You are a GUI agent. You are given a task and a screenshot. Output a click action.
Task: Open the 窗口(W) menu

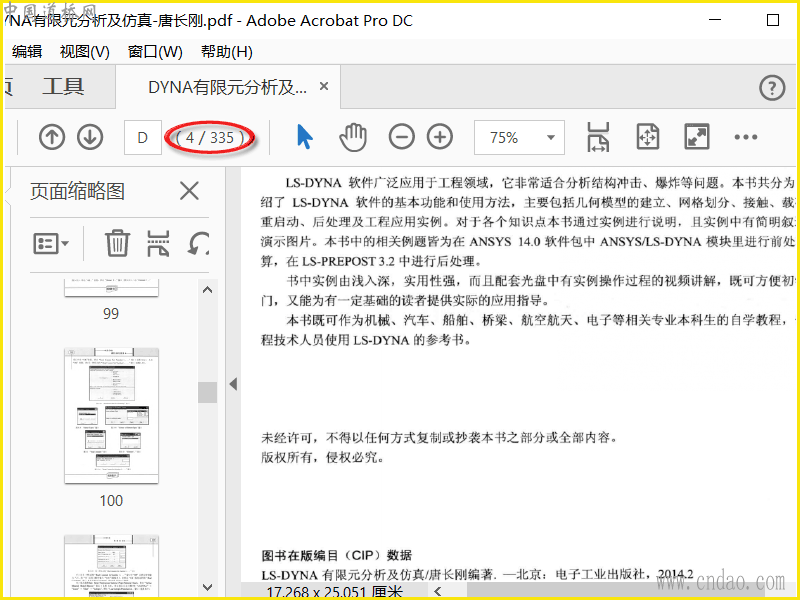[x=155, y=52]
